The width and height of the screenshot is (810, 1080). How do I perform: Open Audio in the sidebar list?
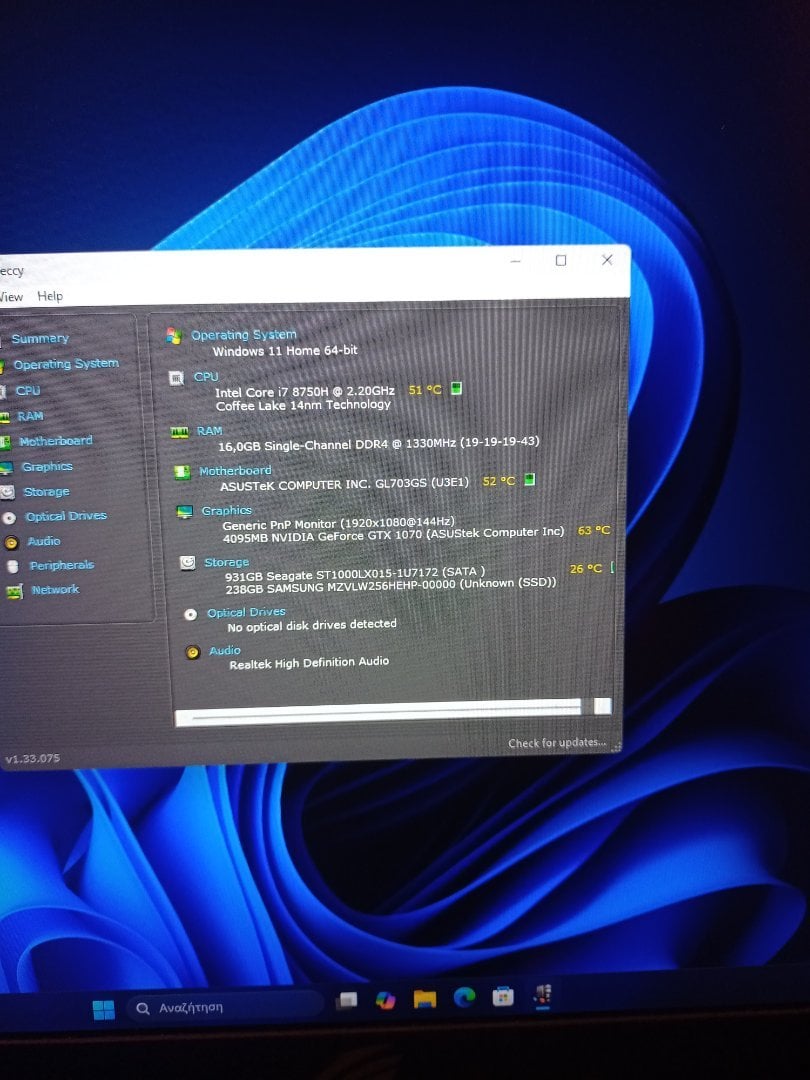(44, 541)
